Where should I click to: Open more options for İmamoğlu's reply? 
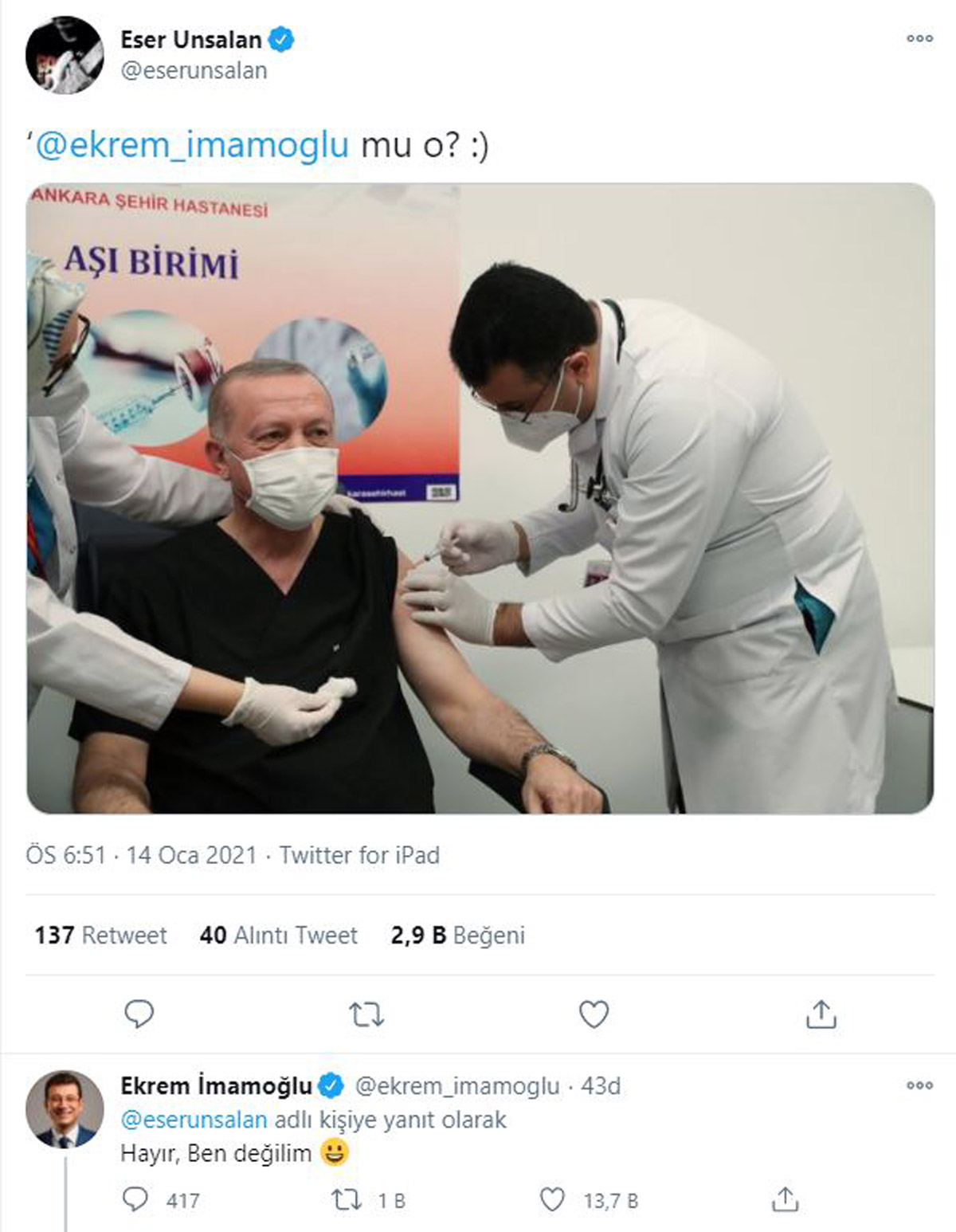coord(919,1085)
